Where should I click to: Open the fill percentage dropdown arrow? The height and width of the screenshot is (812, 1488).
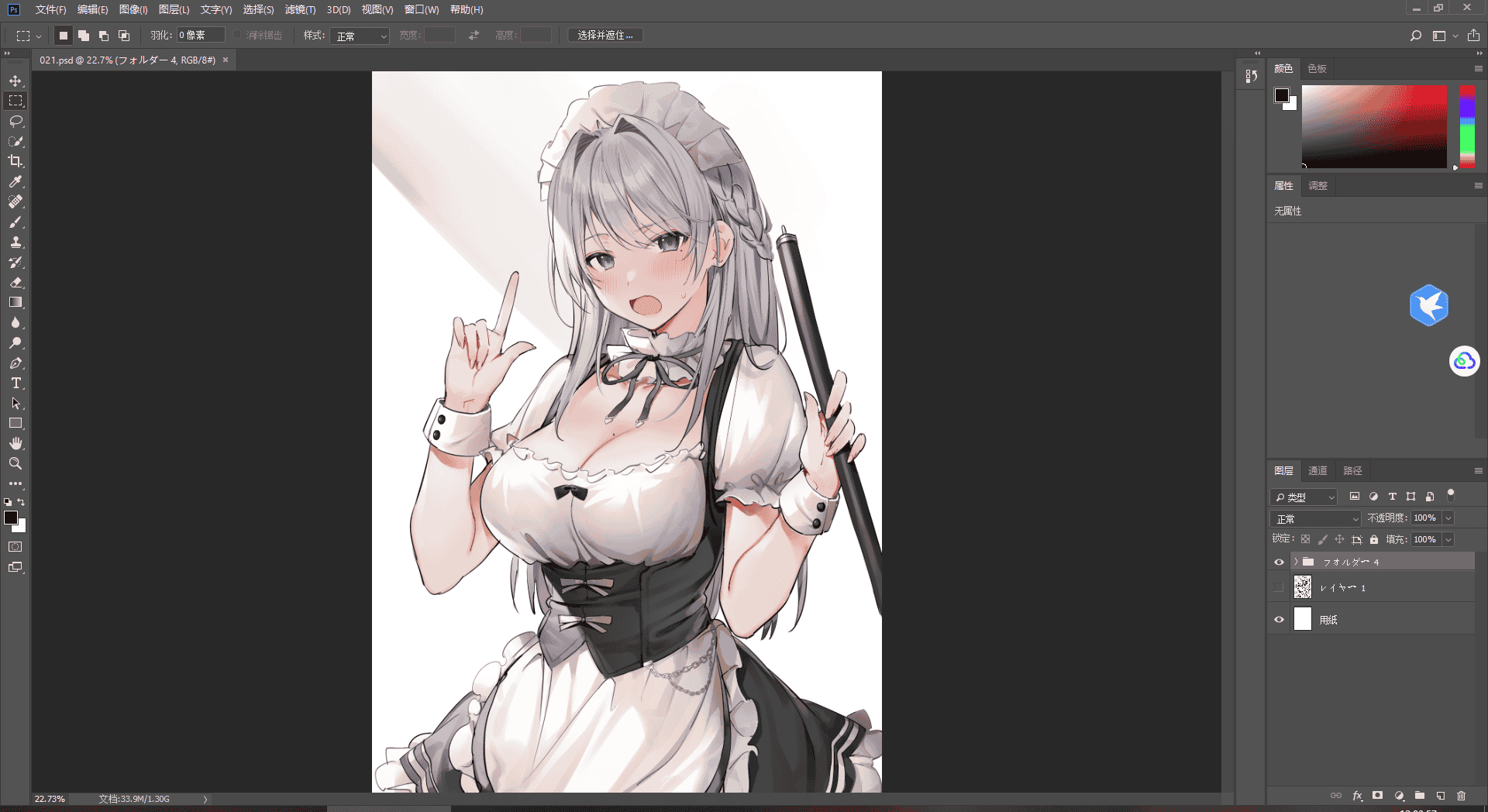(1448, 539)
